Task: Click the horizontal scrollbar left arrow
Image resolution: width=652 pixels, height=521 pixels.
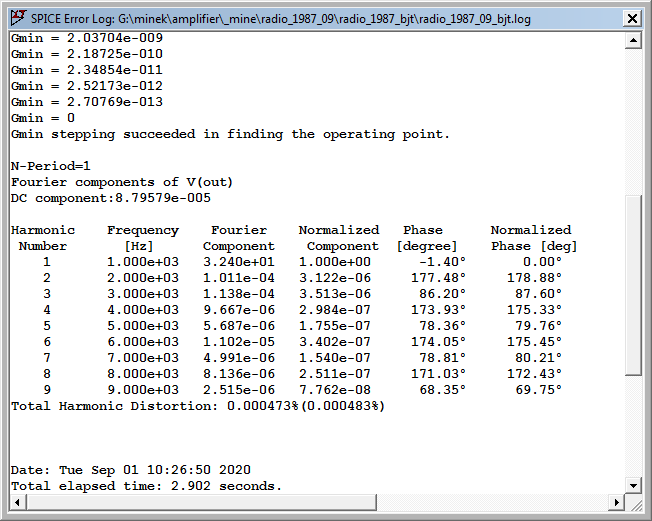Action: click(17, 502)
